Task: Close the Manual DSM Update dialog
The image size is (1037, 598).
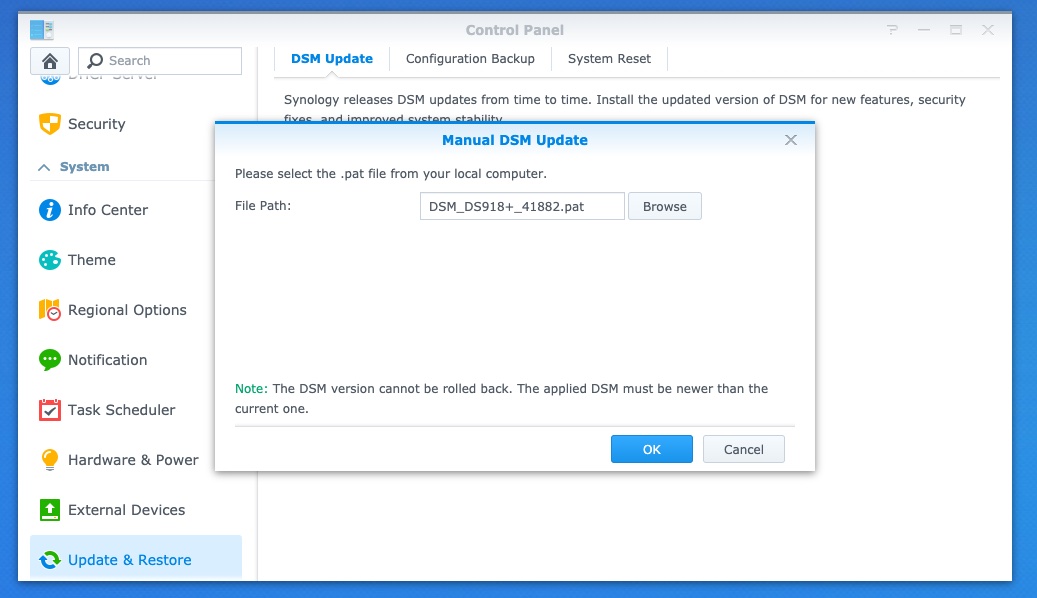Action: (x=790, y=140)
